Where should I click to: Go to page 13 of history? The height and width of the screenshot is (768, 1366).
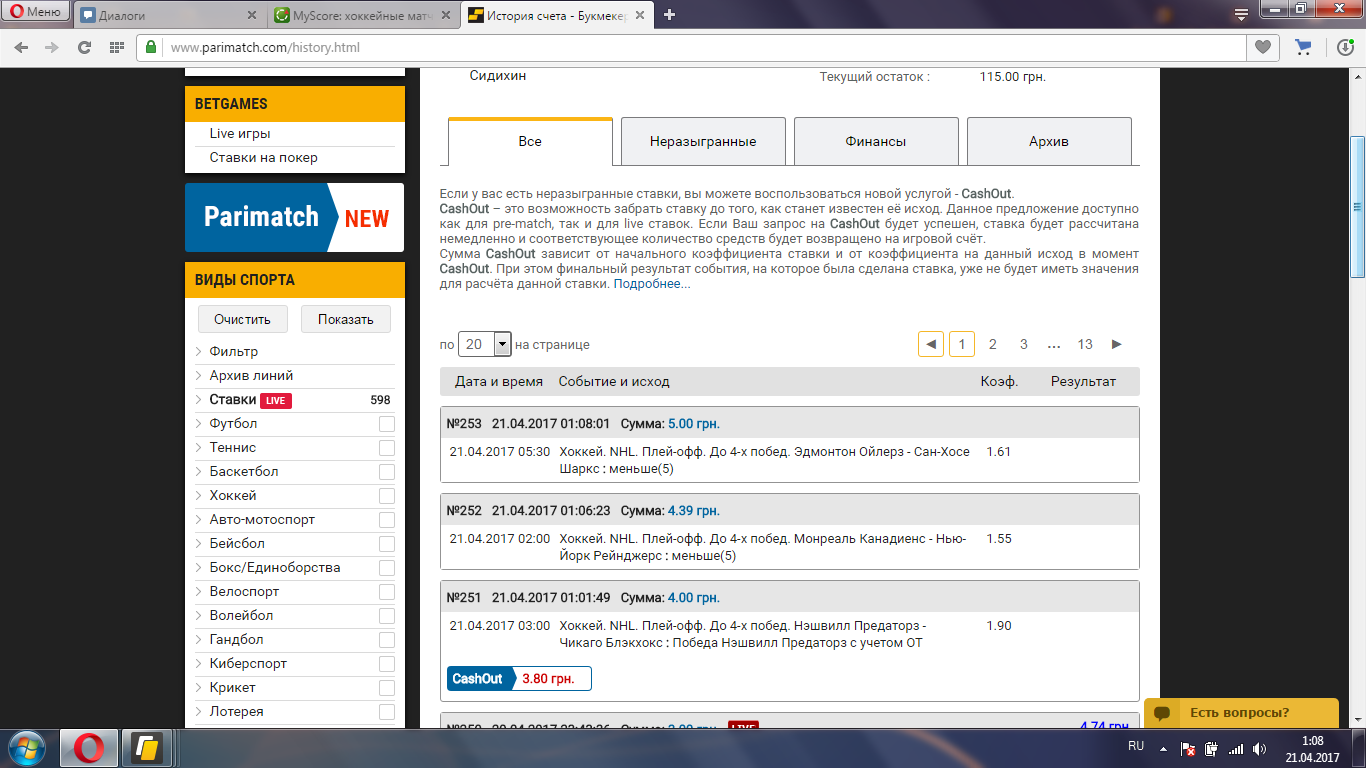pyautogui.click(x=1085, y=344)
